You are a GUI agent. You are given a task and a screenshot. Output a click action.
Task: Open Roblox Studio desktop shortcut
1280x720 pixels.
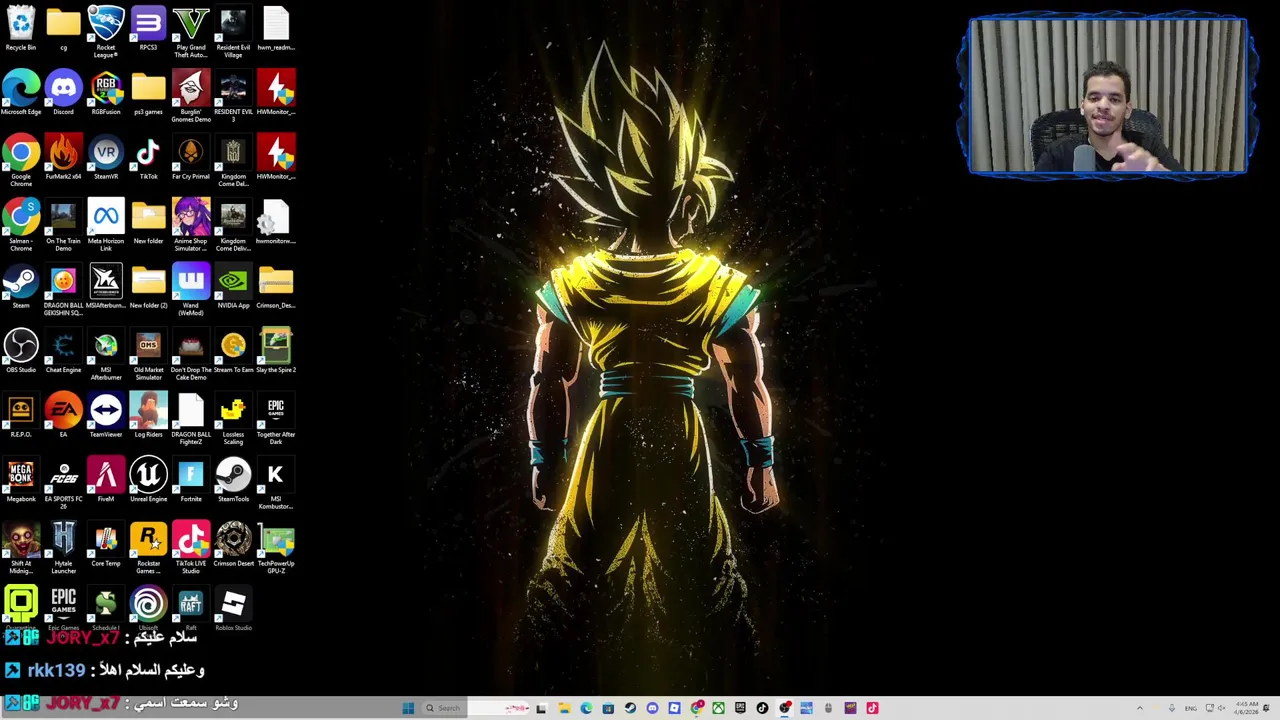coord(233,609)
